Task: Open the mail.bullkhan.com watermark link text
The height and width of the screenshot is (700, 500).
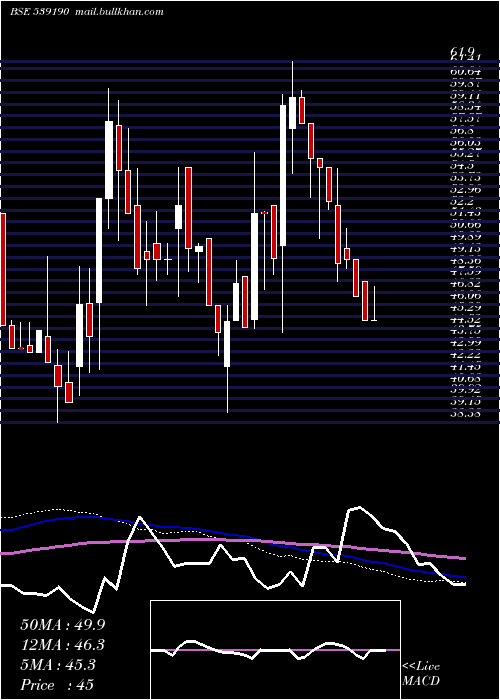Action: (x=118, y=12)
